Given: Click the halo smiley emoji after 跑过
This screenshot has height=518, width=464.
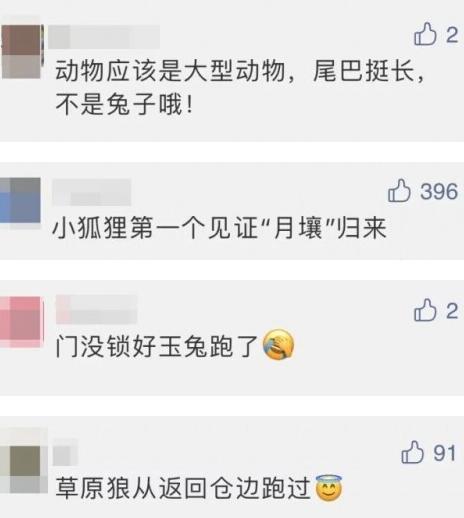Looking at the screenshot, I should pyautogui.click(x=328, y=487).
